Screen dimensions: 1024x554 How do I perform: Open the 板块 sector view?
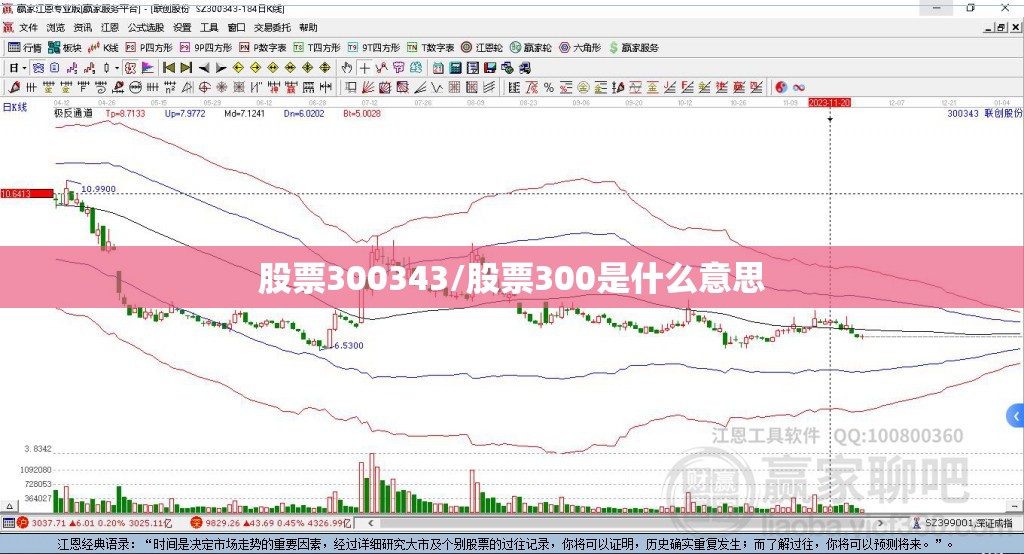pyautogui.click(x=65, y=48)
